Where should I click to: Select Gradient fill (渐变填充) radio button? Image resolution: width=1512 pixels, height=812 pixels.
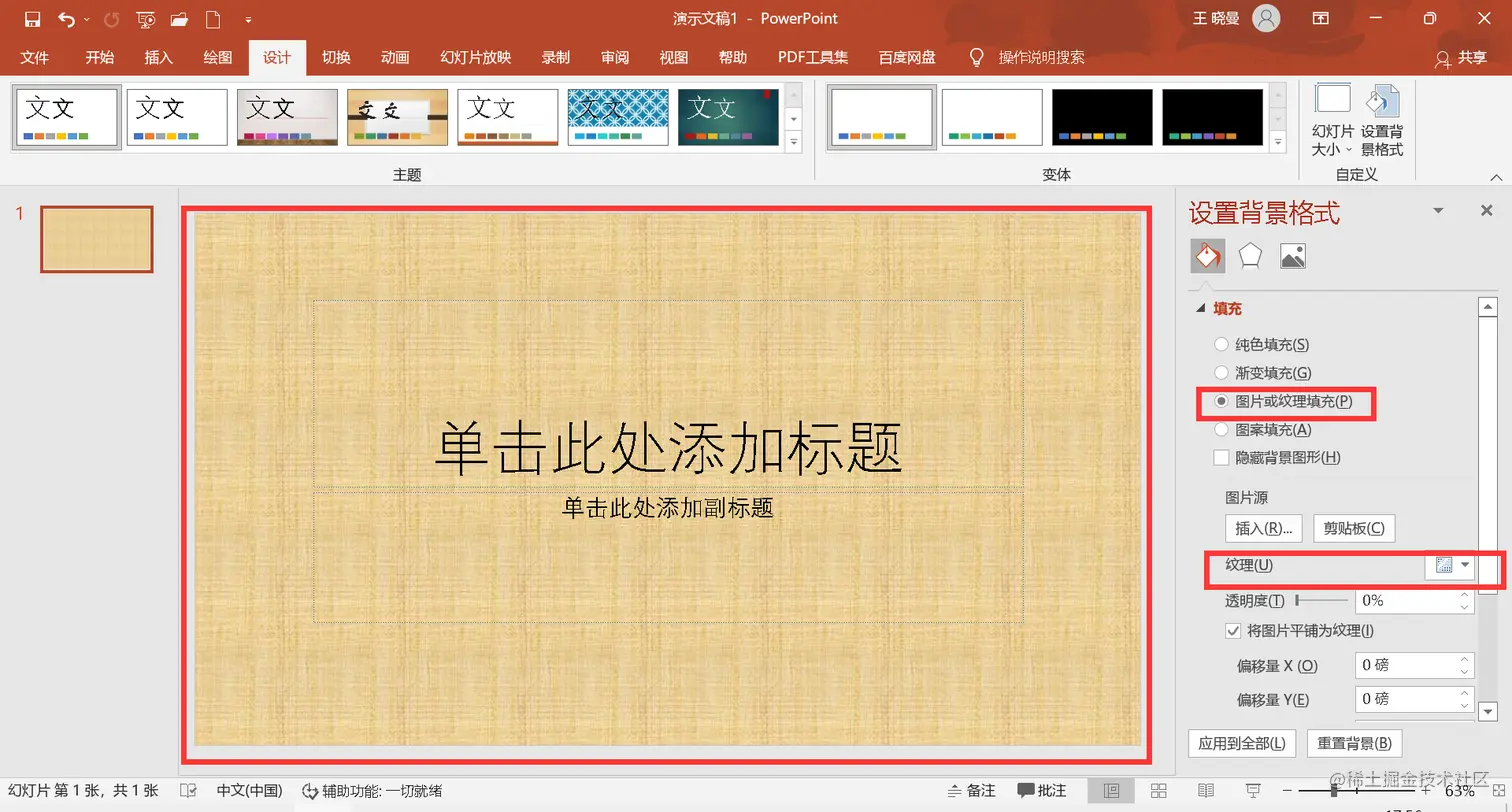1221,373
